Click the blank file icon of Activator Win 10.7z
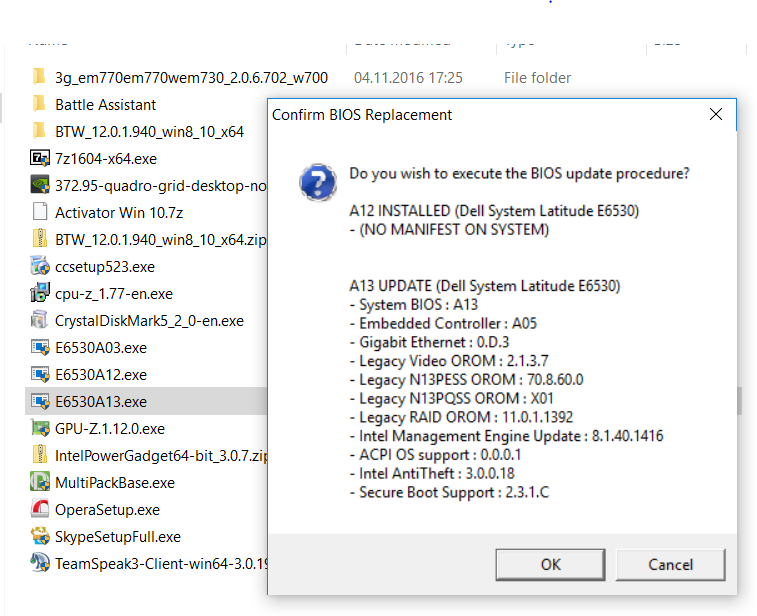This screenshot has width=757, height=616. pyautogui.click(x=40, y=212)
